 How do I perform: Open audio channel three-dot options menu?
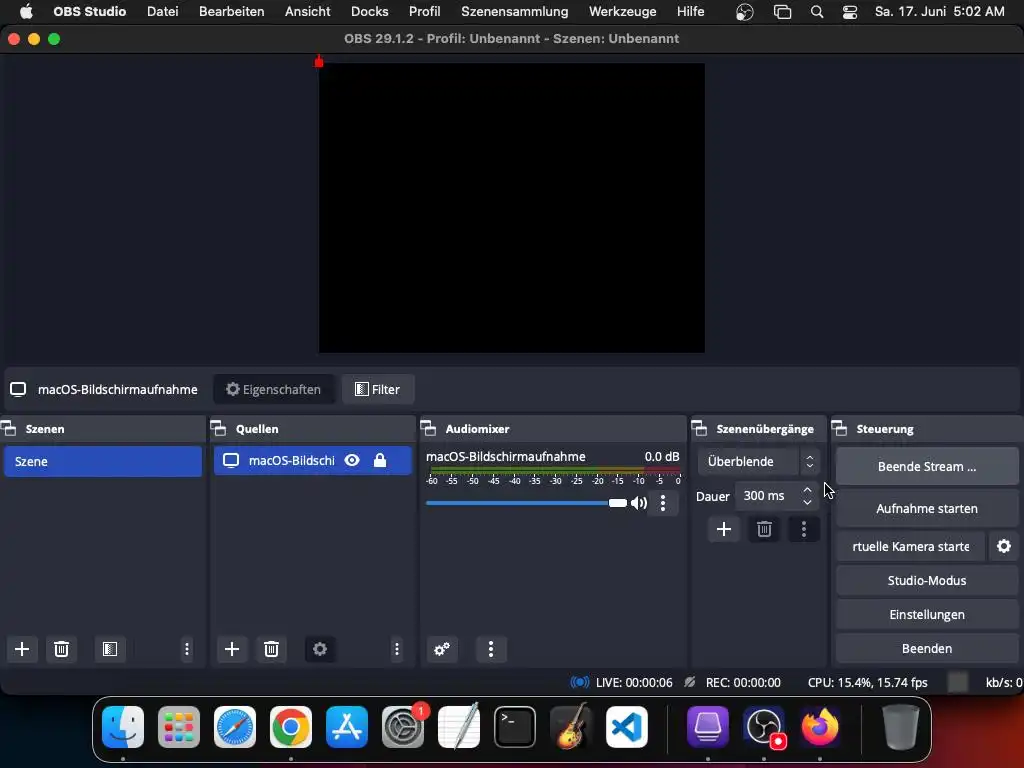tap(663, 503)
